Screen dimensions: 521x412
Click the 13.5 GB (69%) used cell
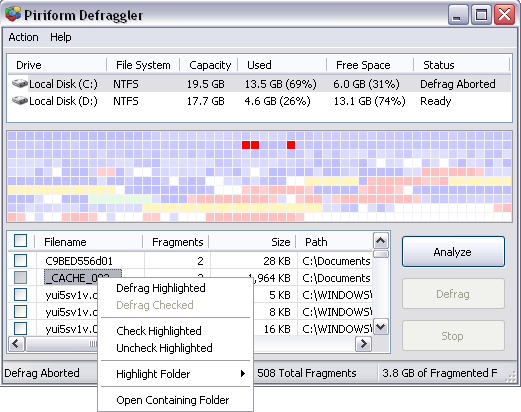tap(280, 84)
